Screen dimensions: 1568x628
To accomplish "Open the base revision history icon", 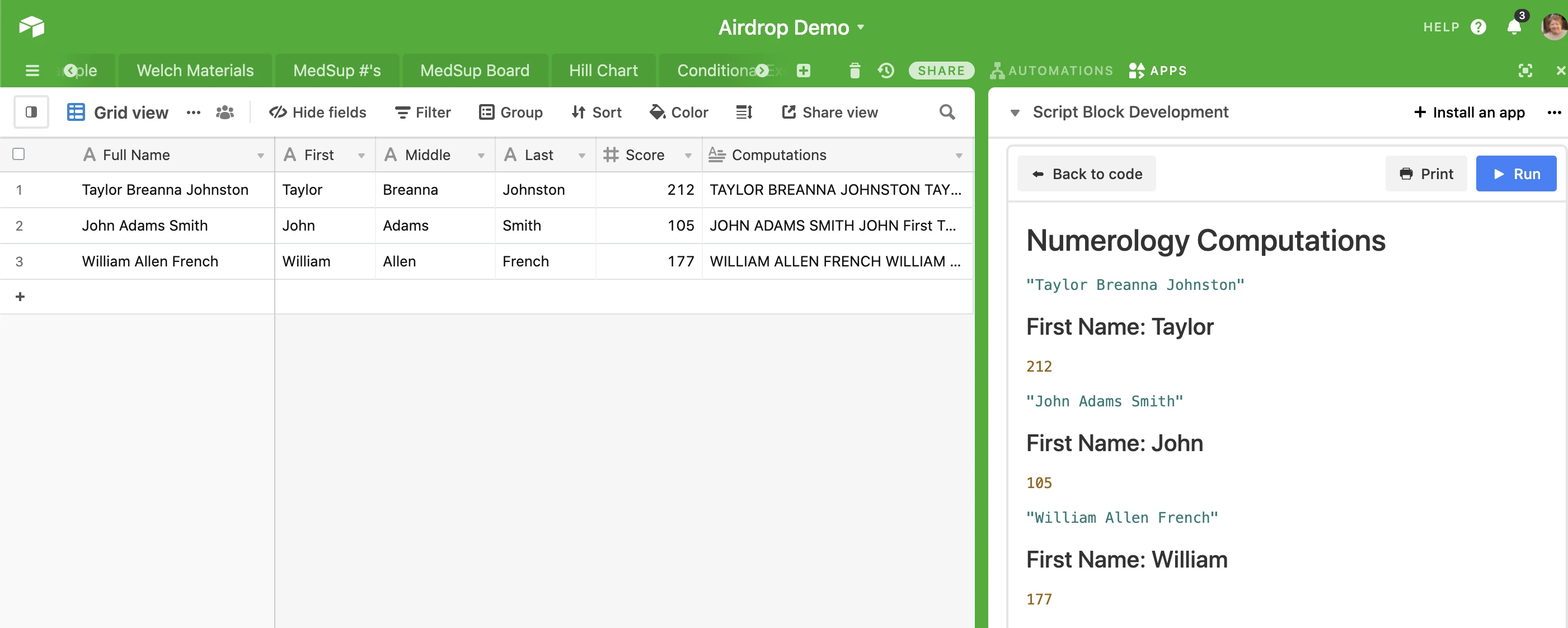I will [886, 71].
